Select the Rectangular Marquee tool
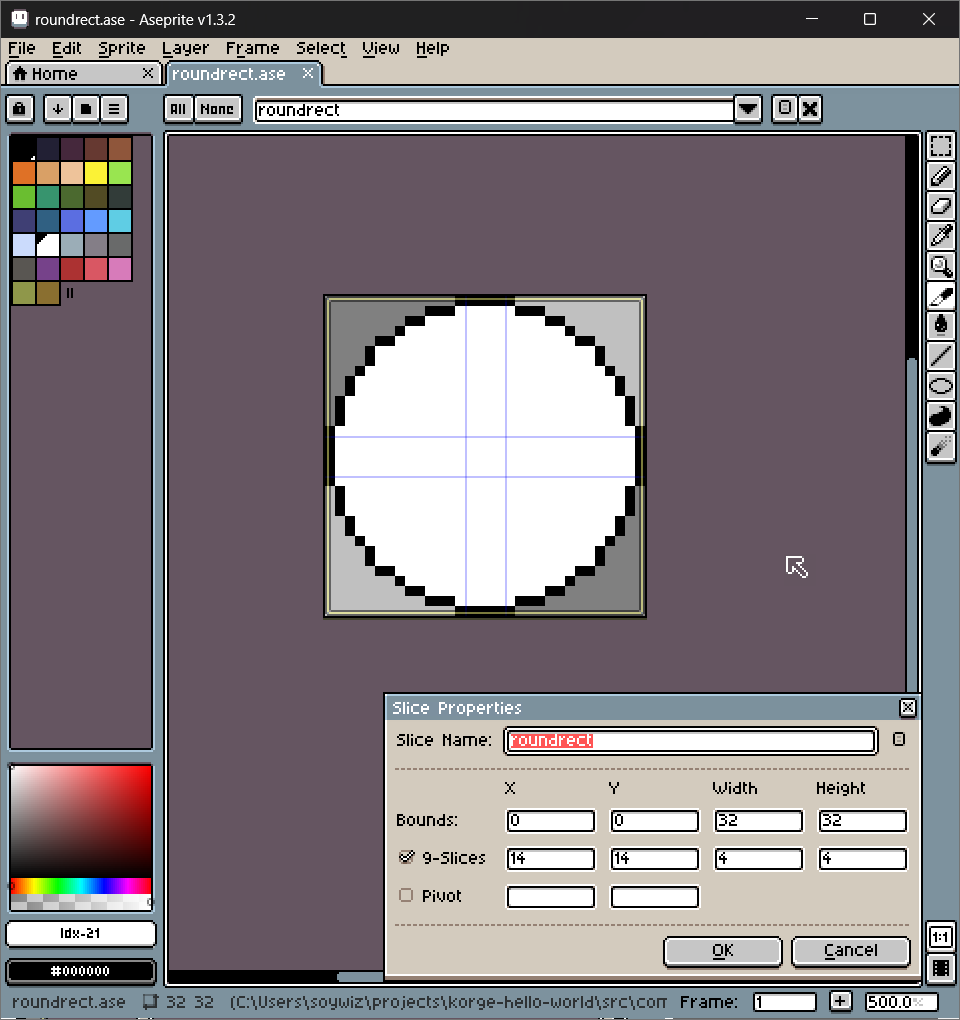This screenshot has width=960, height=1020. tap(940, 147)
